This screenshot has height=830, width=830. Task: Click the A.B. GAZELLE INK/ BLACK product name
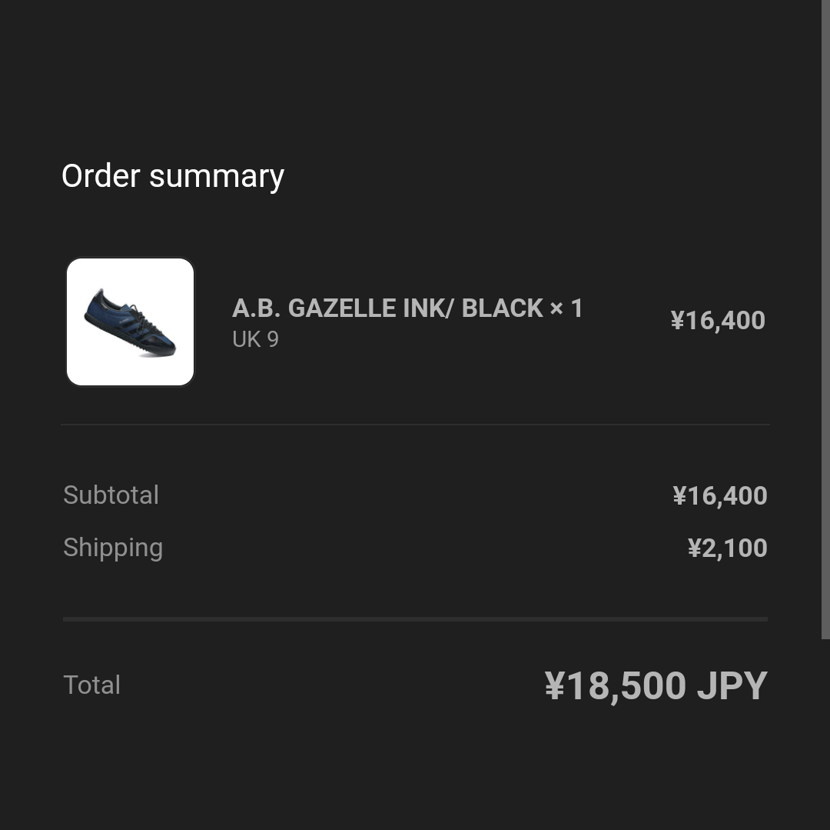pos(387,308)
